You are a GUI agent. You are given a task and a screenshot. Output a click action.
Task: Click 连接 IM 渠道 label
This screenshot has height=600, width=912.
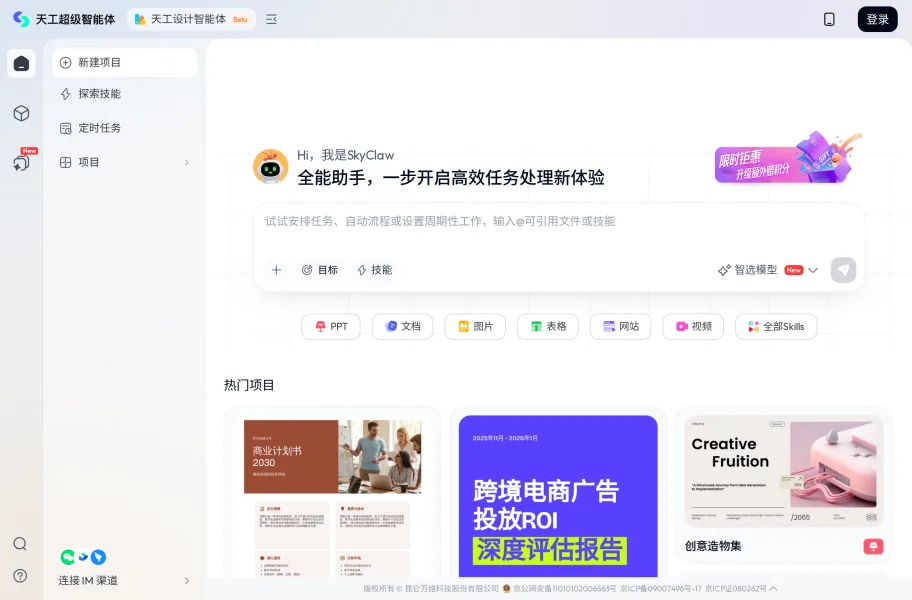coord(88,580)
